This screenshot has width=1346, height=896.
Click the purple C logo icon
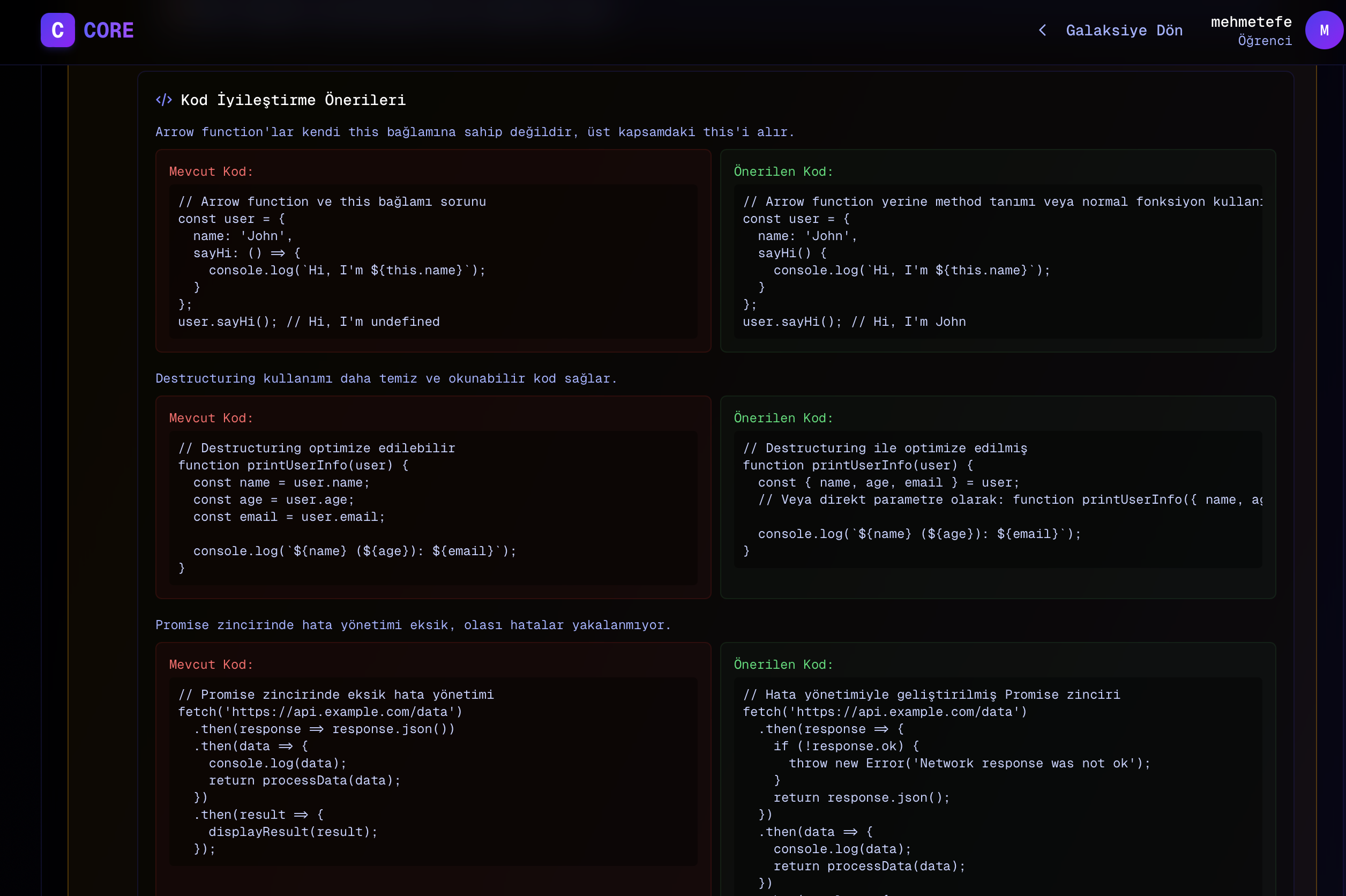(x=58, y=31)
